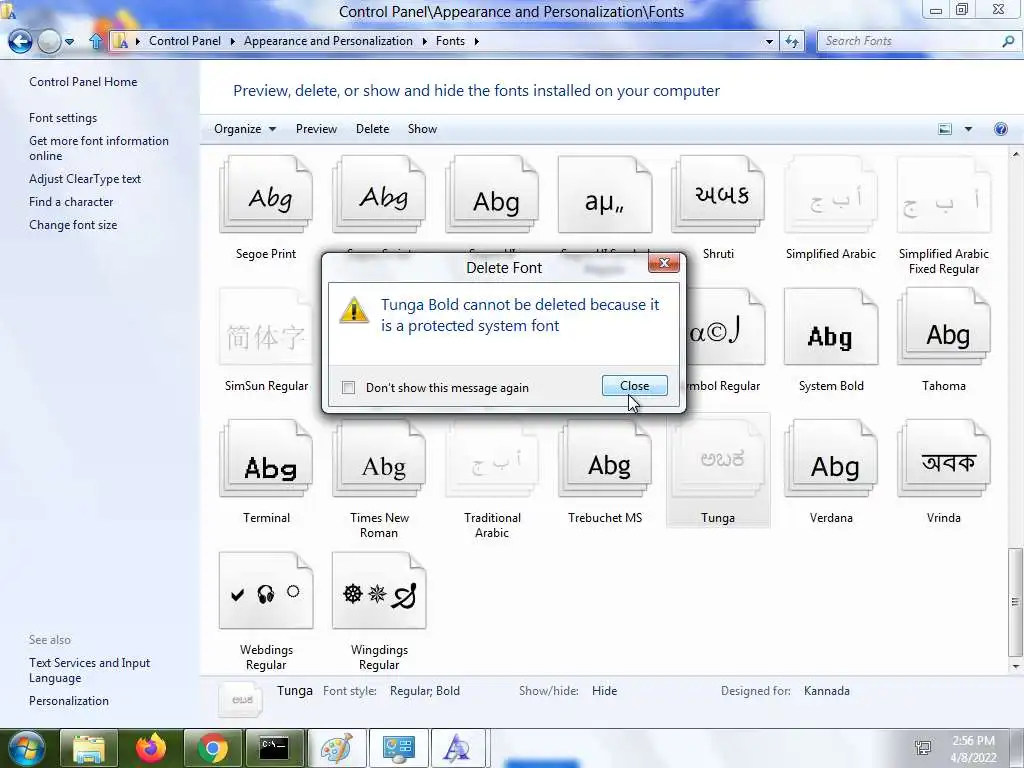The height and width of the screenshot is (768, 1024).
Task: Select the Trebuchet MS font icon
Action: tap(605, 458)
